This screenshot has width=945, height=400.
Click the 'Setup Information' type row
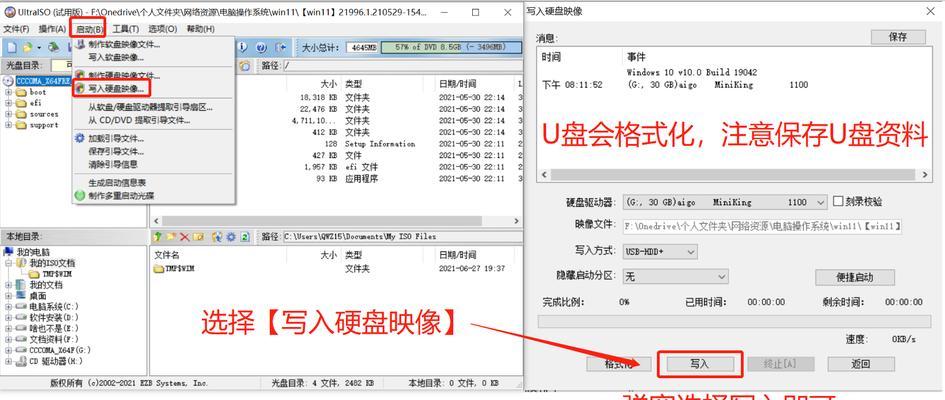click(380, 144)
